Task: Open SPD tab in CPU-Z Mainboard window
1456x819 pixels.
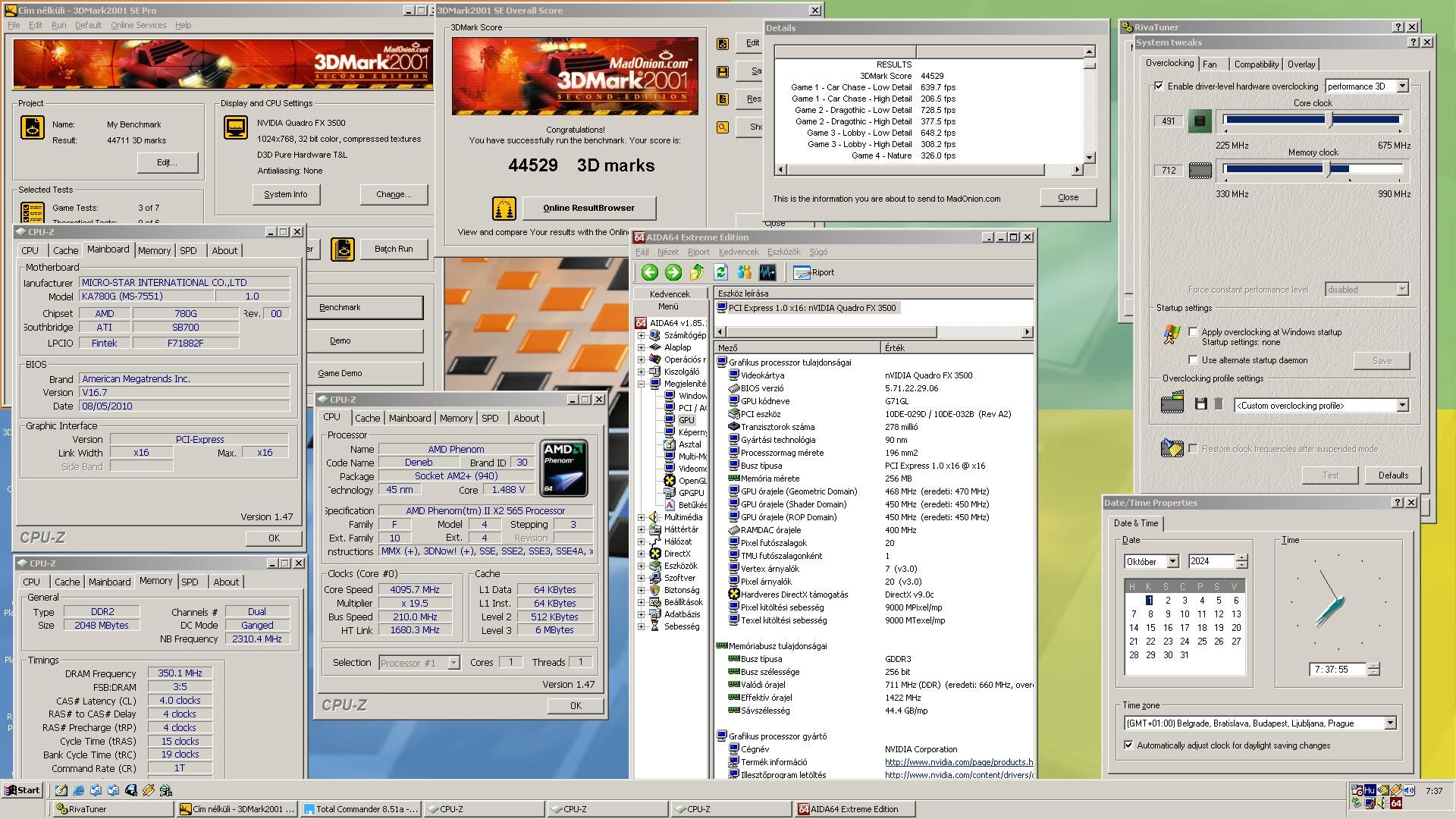Action: (189, 250)
